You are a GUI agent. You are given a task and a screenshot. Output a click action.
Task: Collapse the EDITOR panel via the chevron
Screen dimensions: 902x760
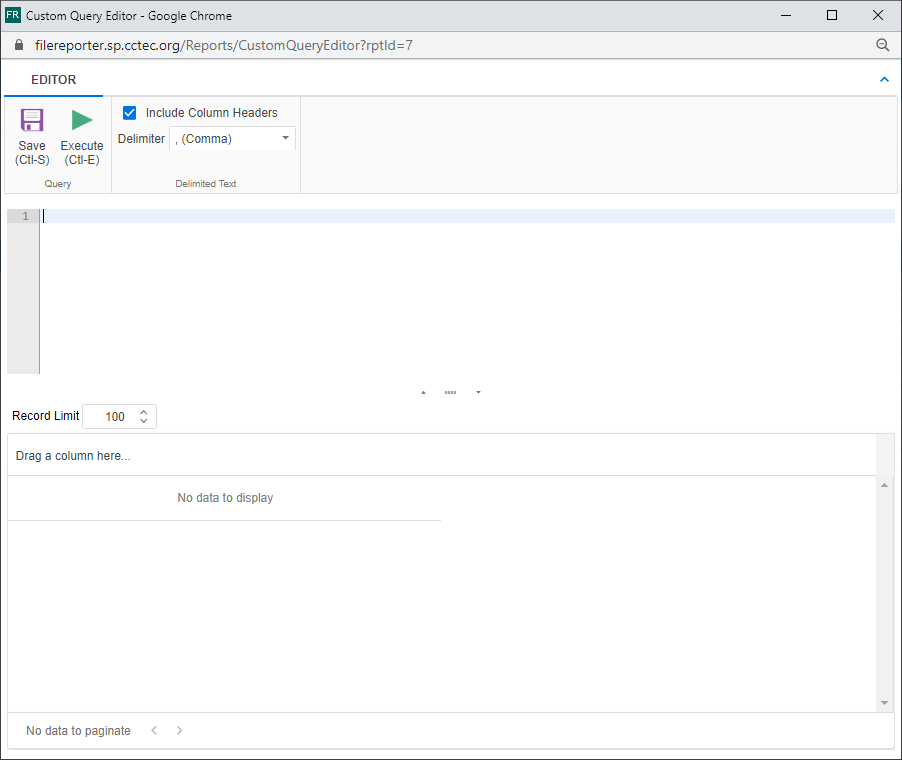click(884, 79)
